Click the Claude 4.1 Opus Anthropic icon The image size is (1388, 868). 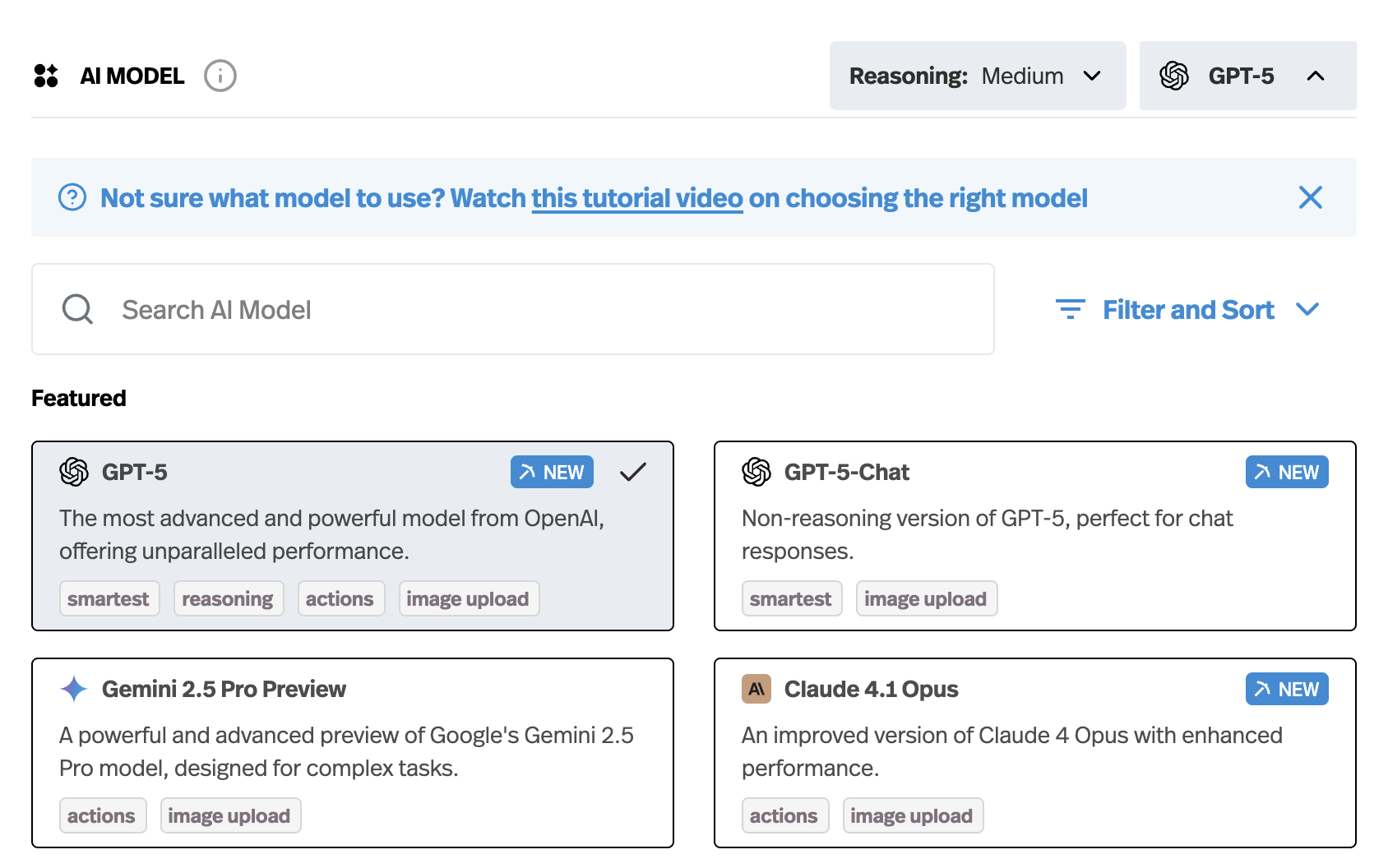coord(756,689)
